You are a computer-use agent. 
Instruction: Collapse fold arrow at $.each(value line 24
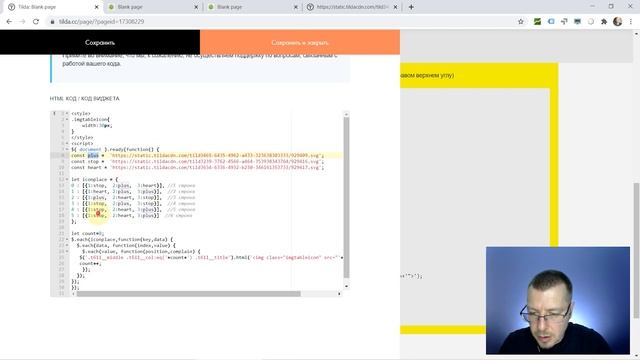point(67,251)
